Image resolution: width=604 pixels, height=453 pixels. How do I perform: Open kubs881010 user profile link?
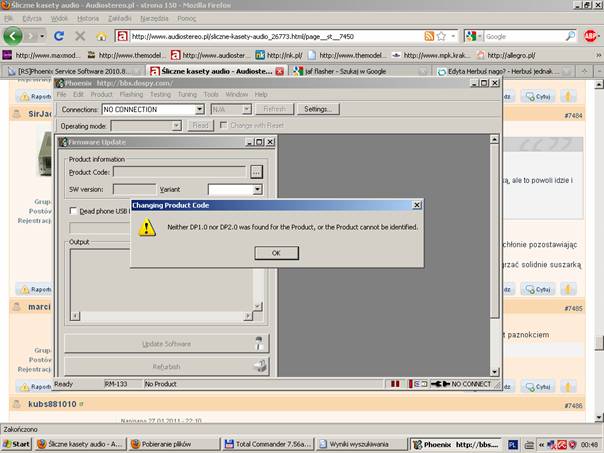point(52,404)
